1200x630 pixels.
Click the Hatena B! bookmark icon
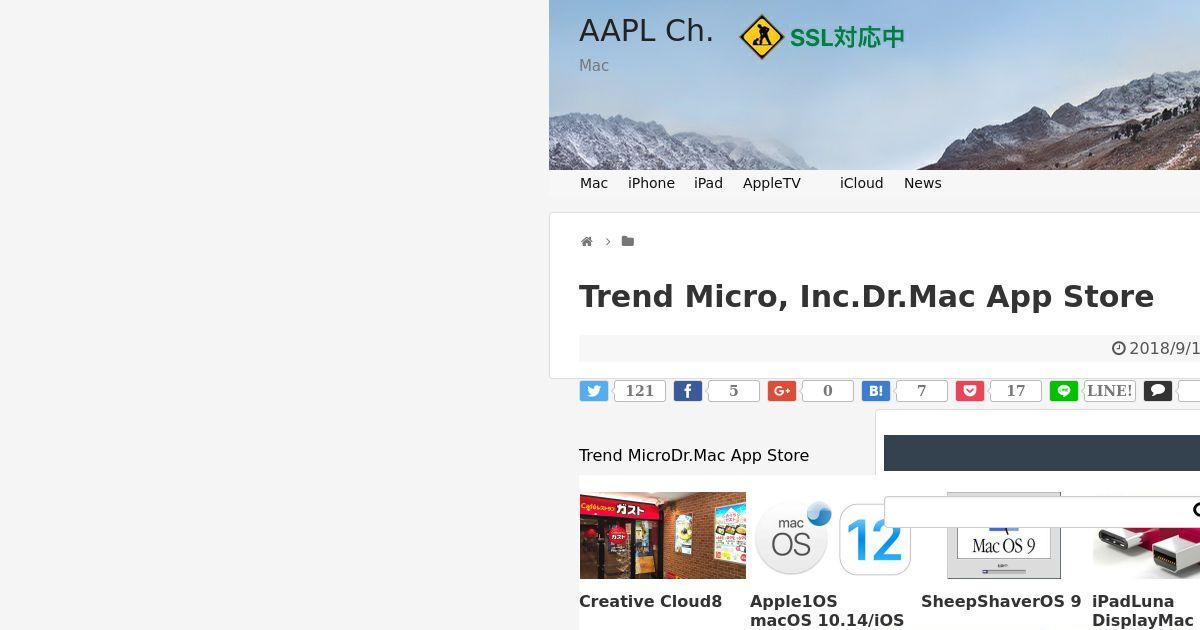(876, 391)
